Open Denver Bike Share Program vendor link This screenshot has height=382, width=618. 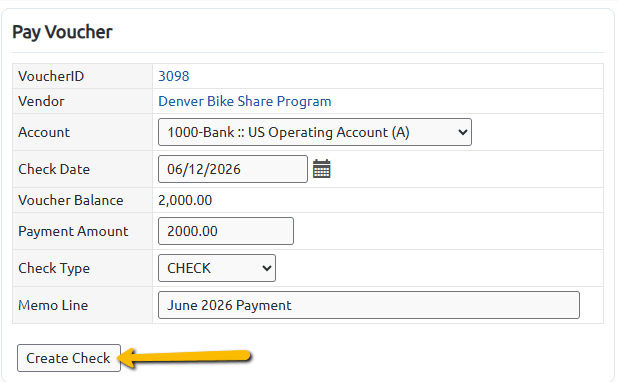244,101
